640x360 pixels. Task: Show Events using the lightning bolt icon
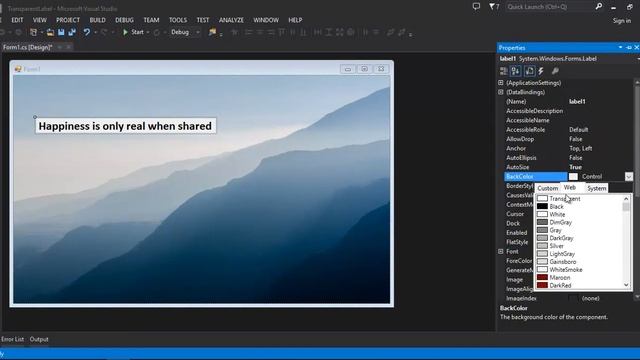click(x=541, y=71)
